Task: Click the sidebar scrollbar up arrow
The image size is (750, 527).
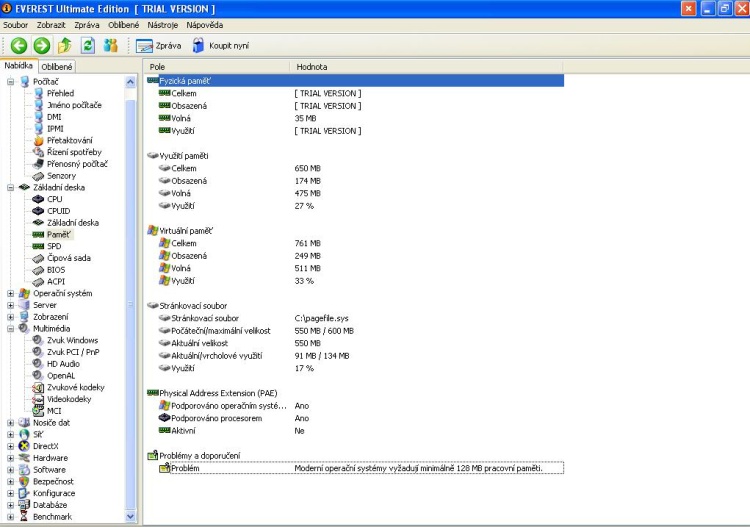Action: (x=130, y=82)
